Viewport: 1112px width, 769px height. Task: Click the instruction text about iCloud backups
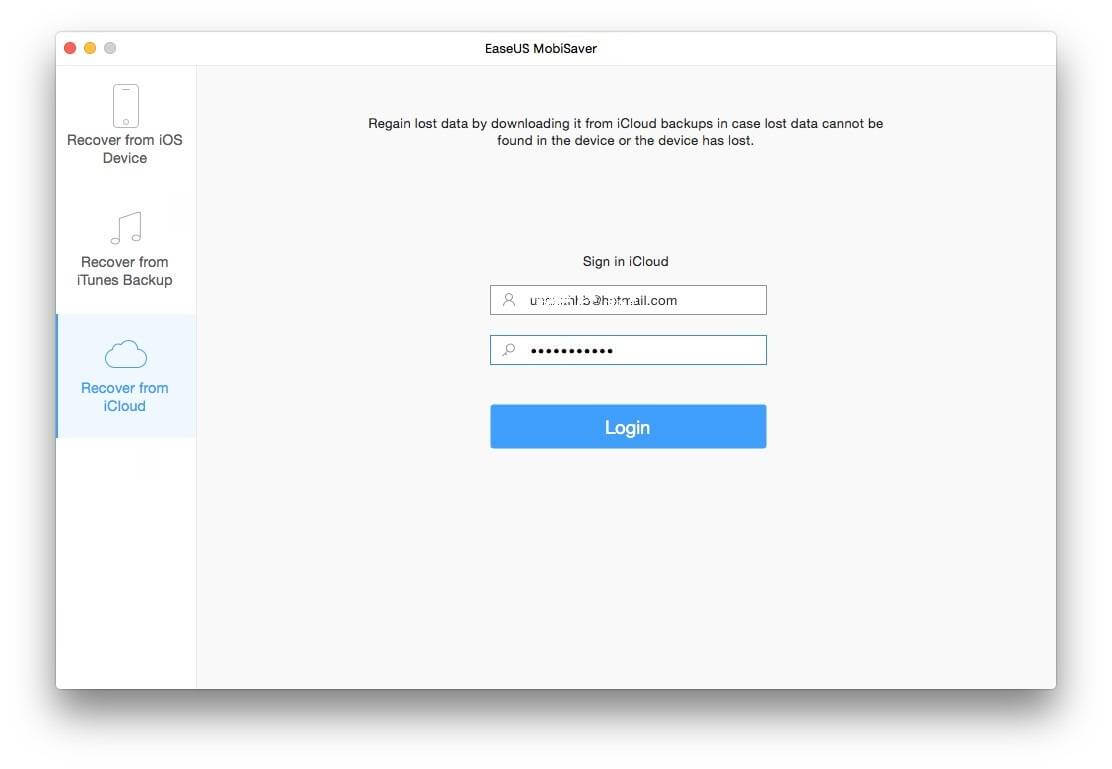point(625,131)
